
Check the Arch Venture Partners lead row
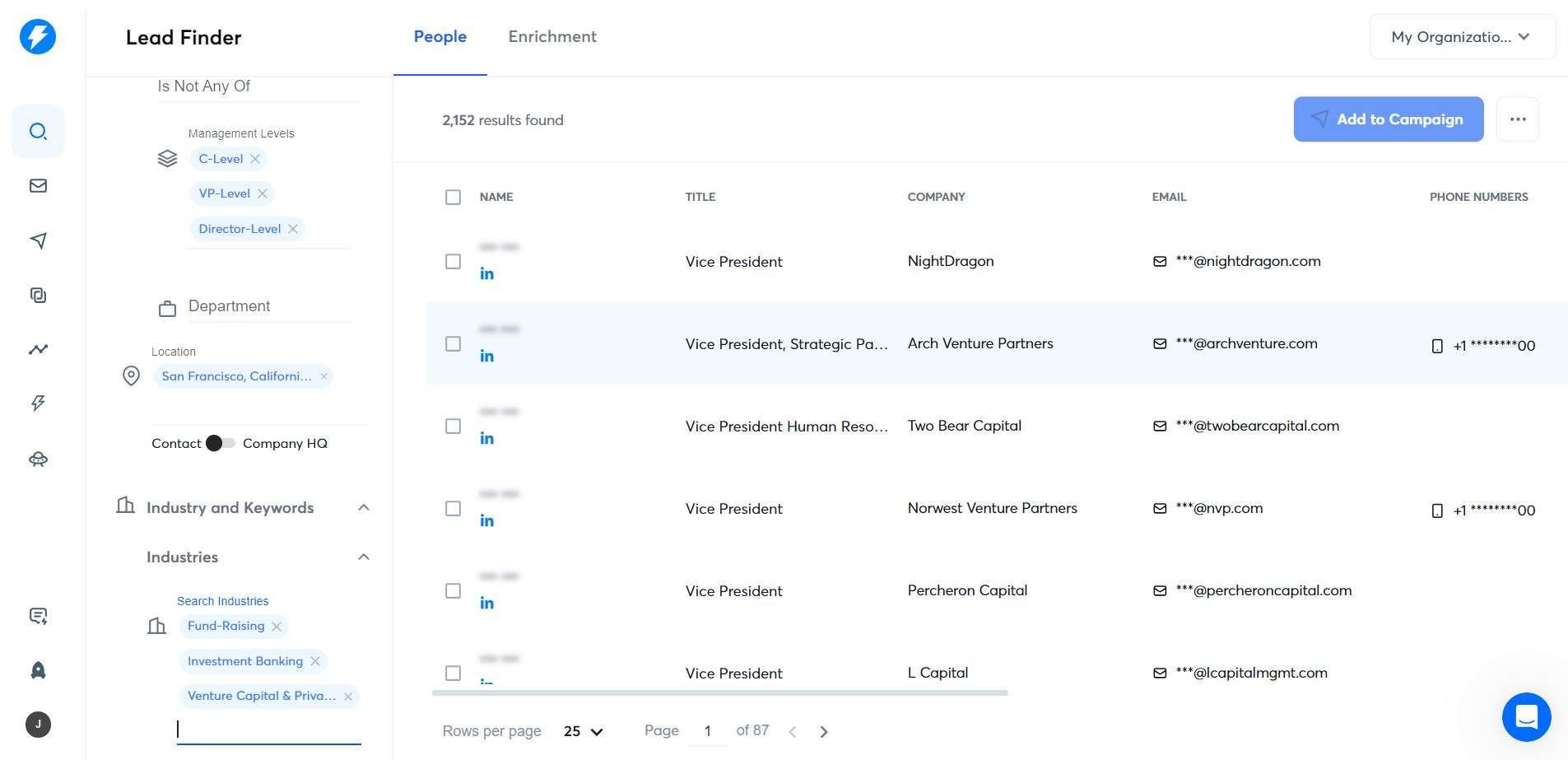click(453, 344)
